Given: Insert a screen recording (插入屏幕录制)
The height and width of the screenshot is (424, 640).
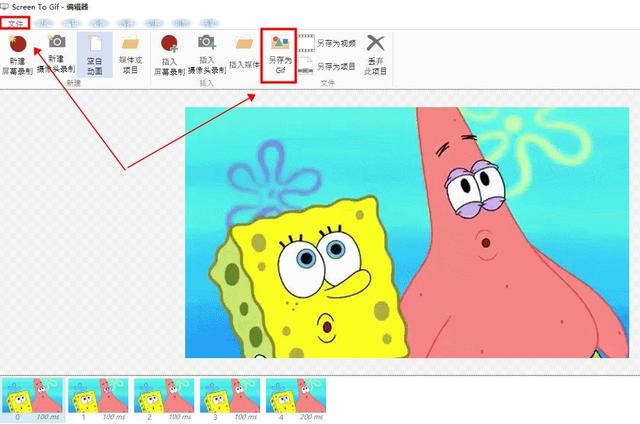Looking at the screenshot, I should tap(169, 55).
